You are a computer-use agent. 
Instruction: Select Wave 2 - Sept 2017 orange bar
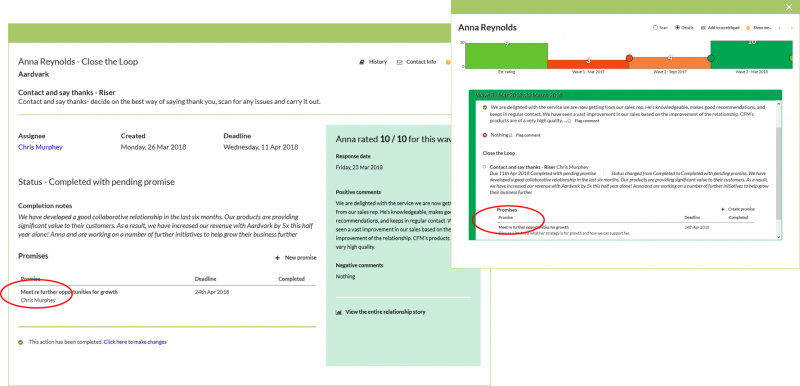click(670, 63)
